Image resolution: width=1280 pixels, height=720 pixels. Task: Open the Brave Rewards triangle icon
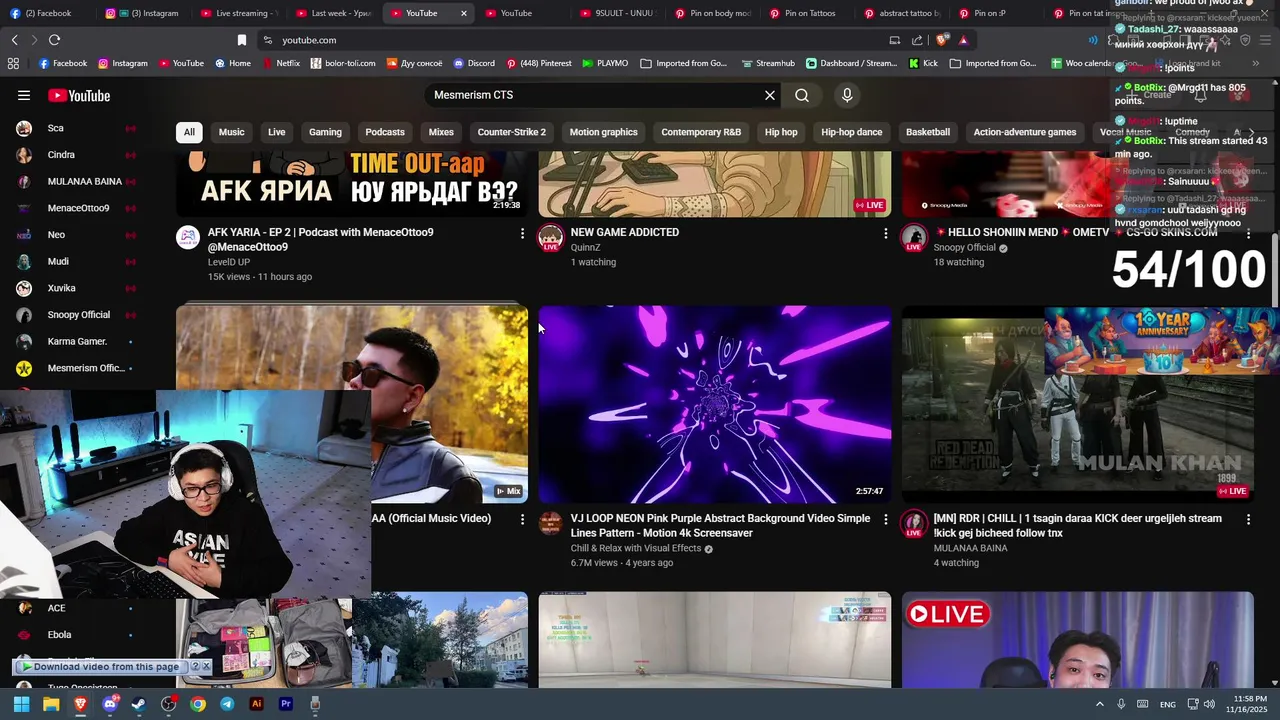963,40
